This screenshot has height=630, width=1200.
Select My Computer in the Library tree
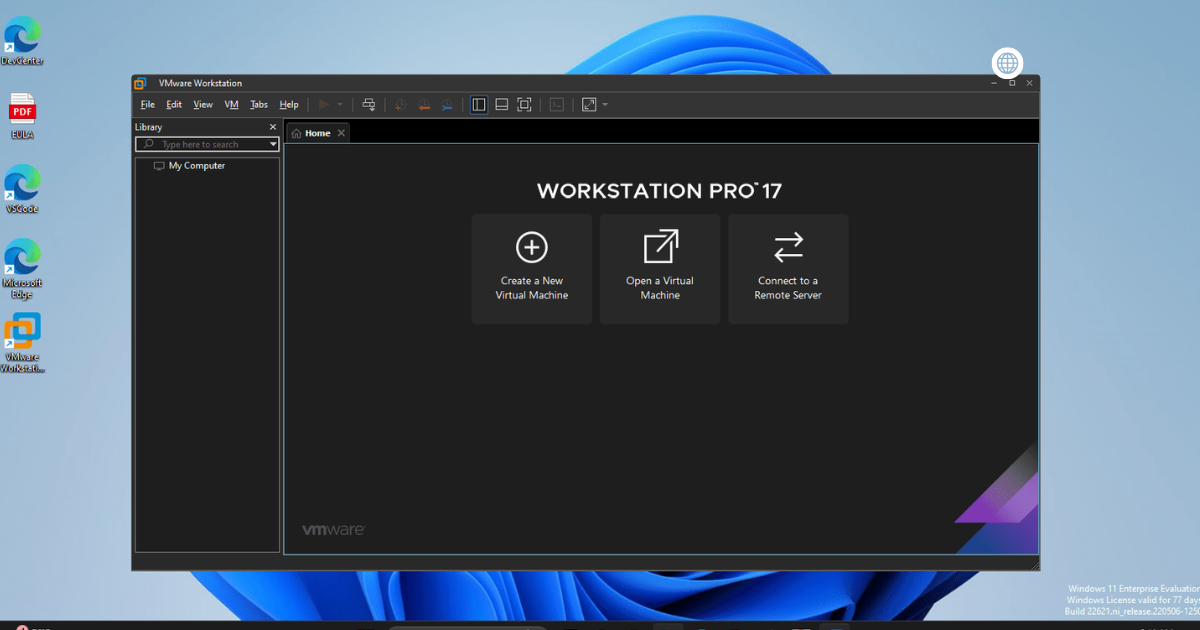tap(189, 166)
